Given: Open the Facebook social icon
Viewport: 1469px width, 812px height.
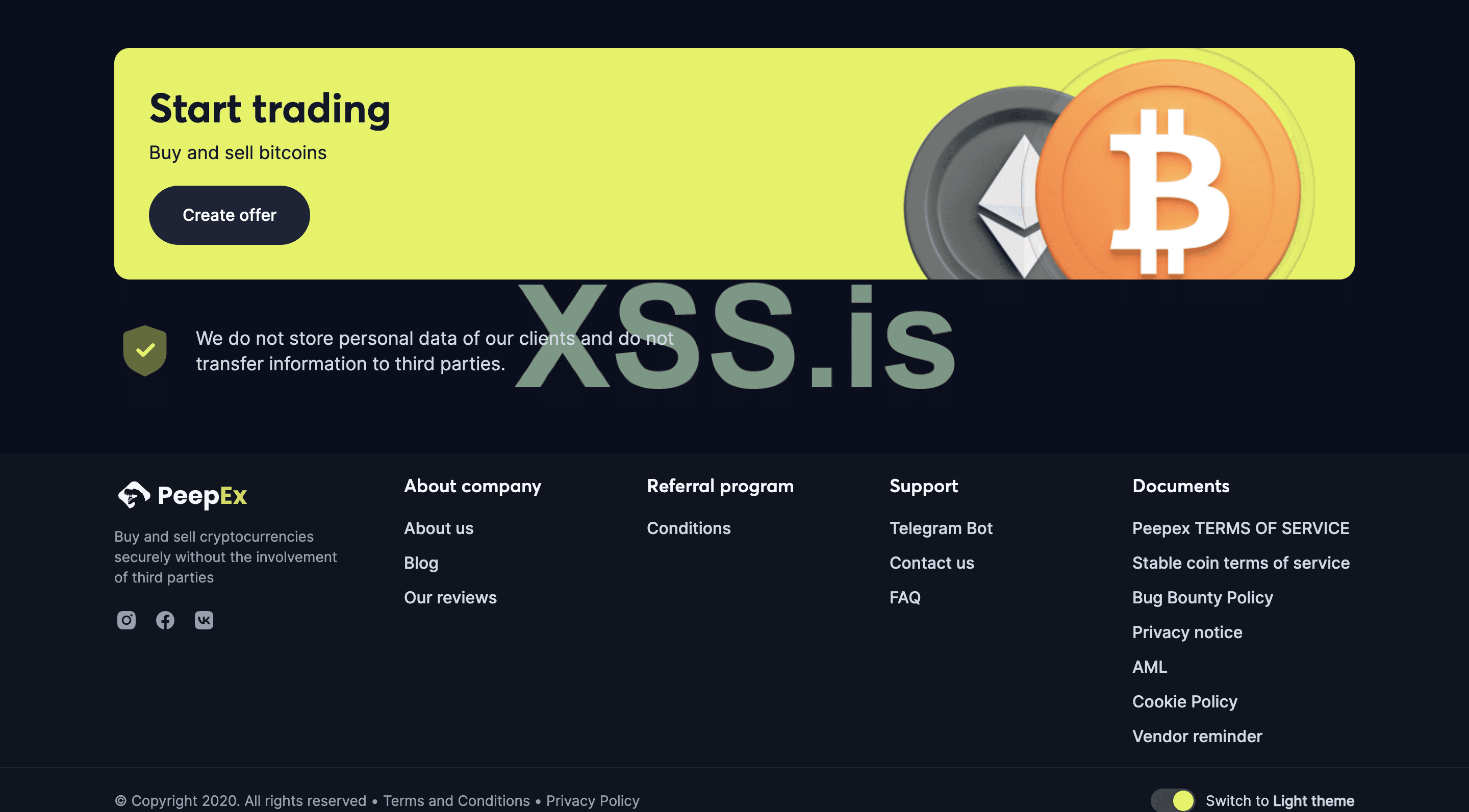Looking at the screenshot, I should pos(165,620).
